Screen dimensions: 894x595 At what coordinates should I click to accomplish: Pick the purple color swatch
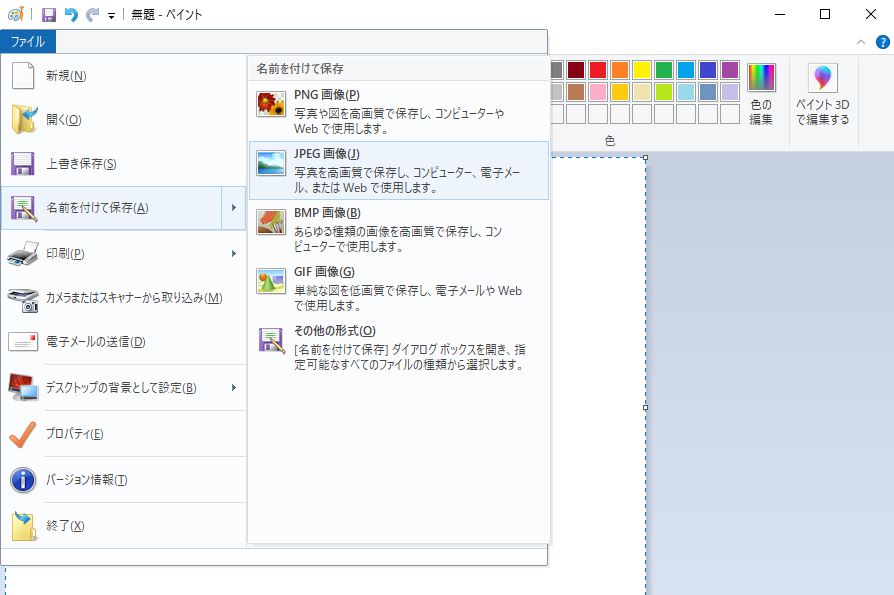(x=730, y=70)
